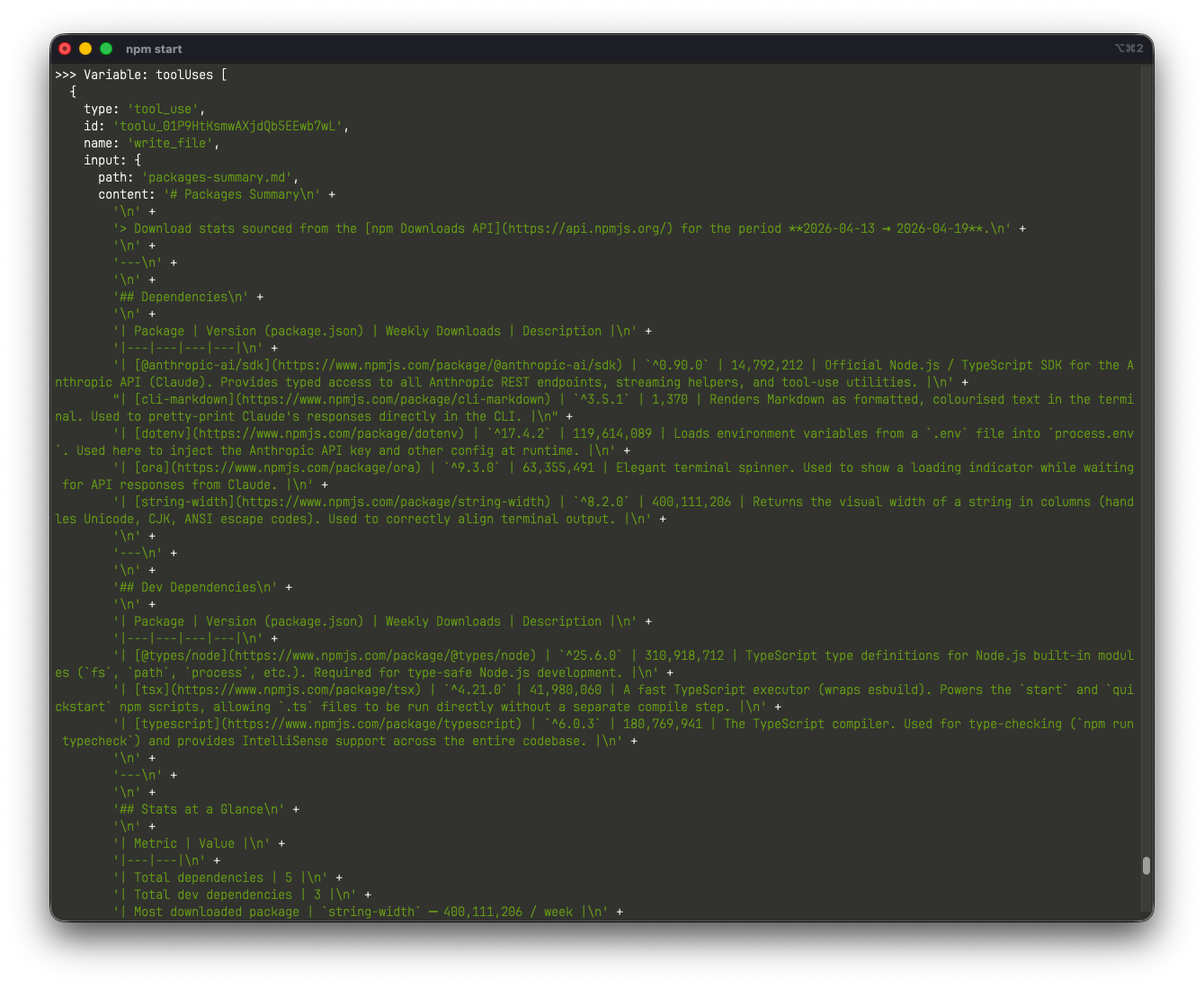Click the `^4.21.0` version value

(476, 690)
